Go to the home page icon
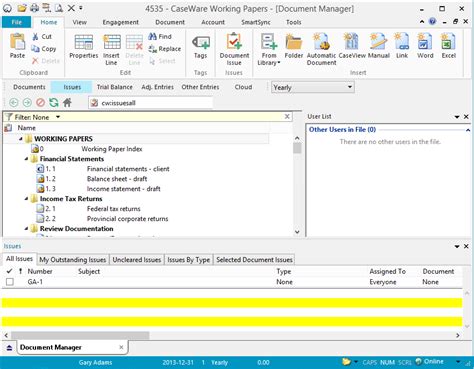The image size is (474, 369). coord(67,102)
